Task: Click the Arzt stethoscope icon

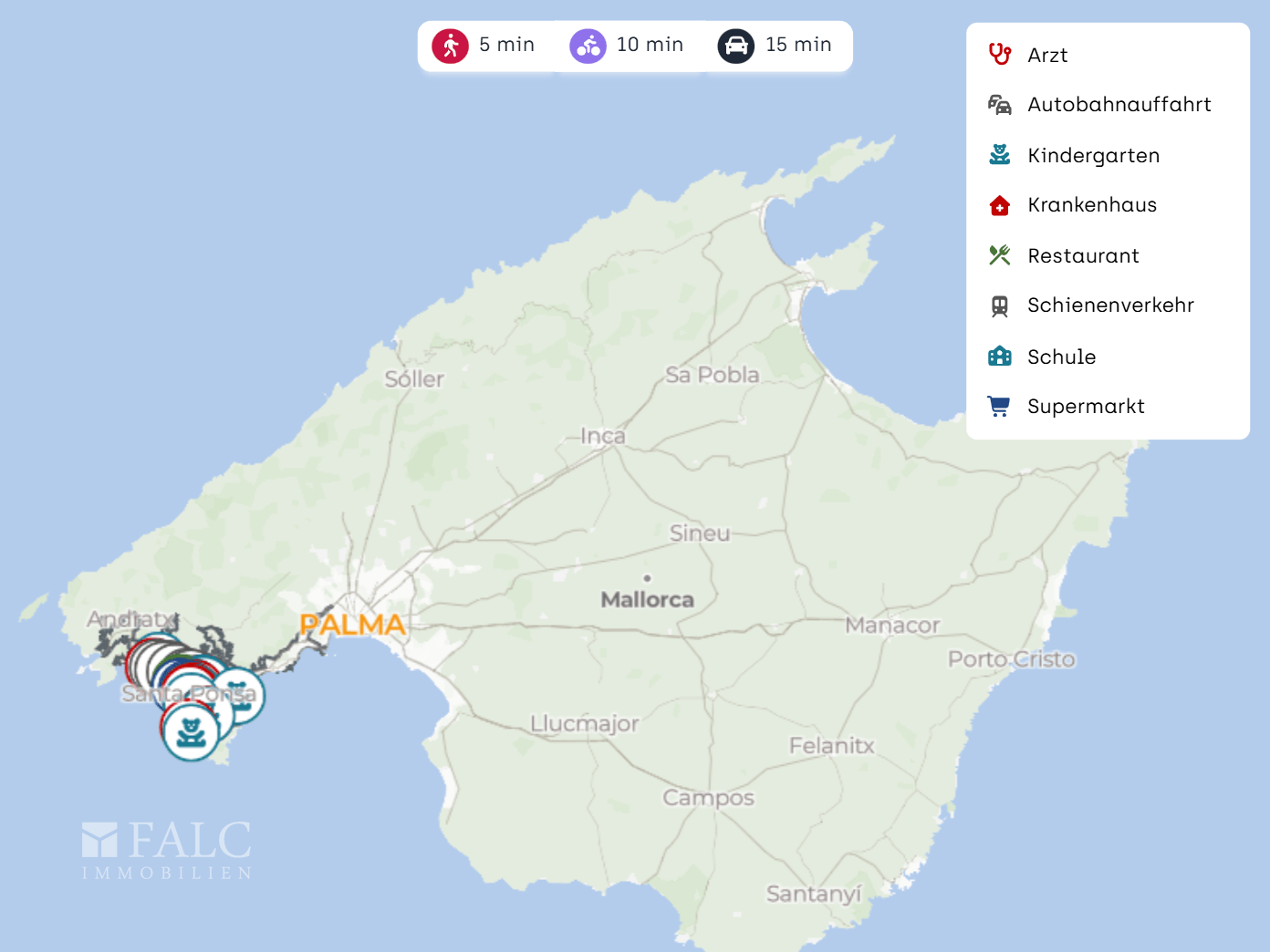Action: coord(1000,55)
